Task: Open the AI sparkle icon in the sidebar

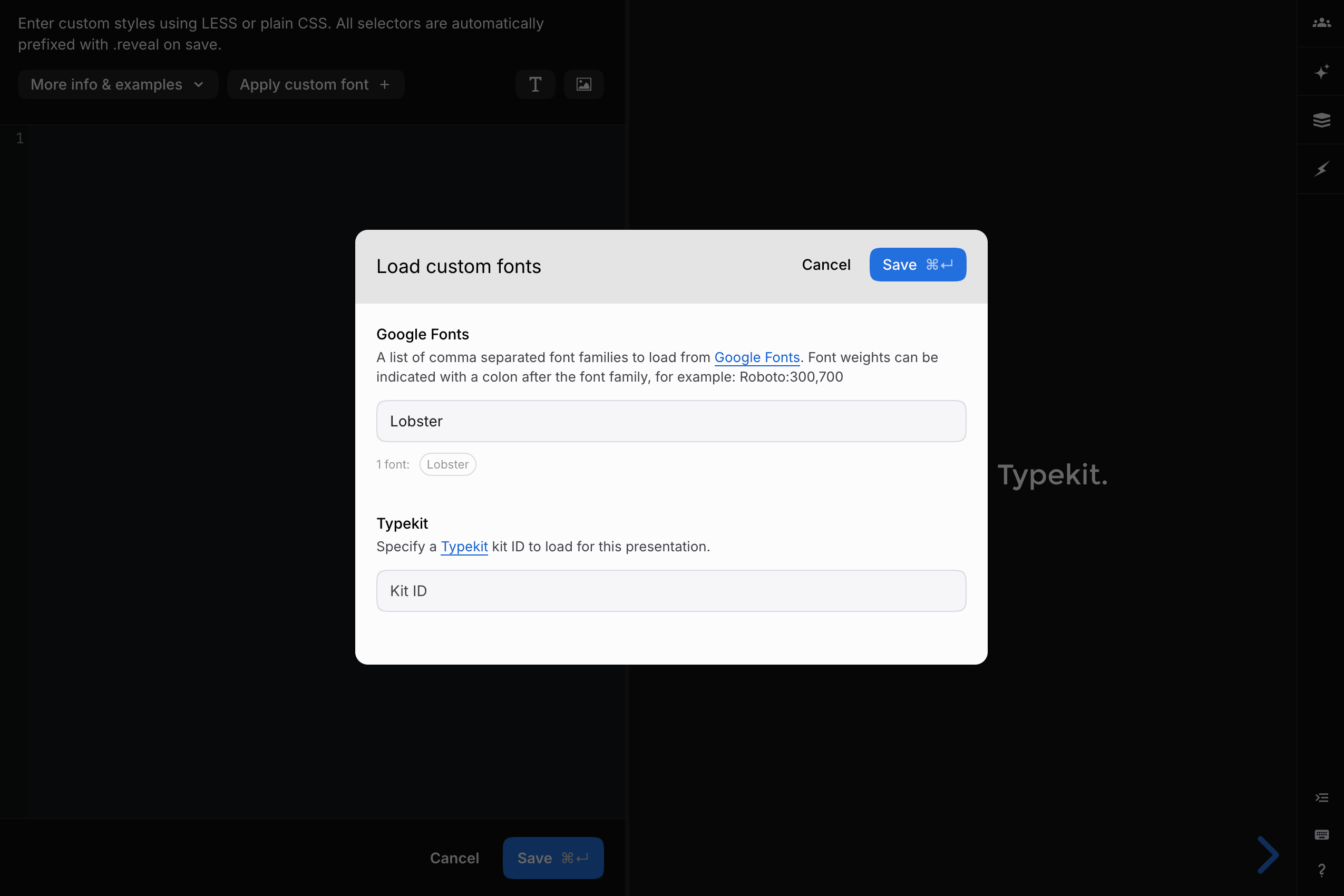Action: click(x=1321, y=72)
